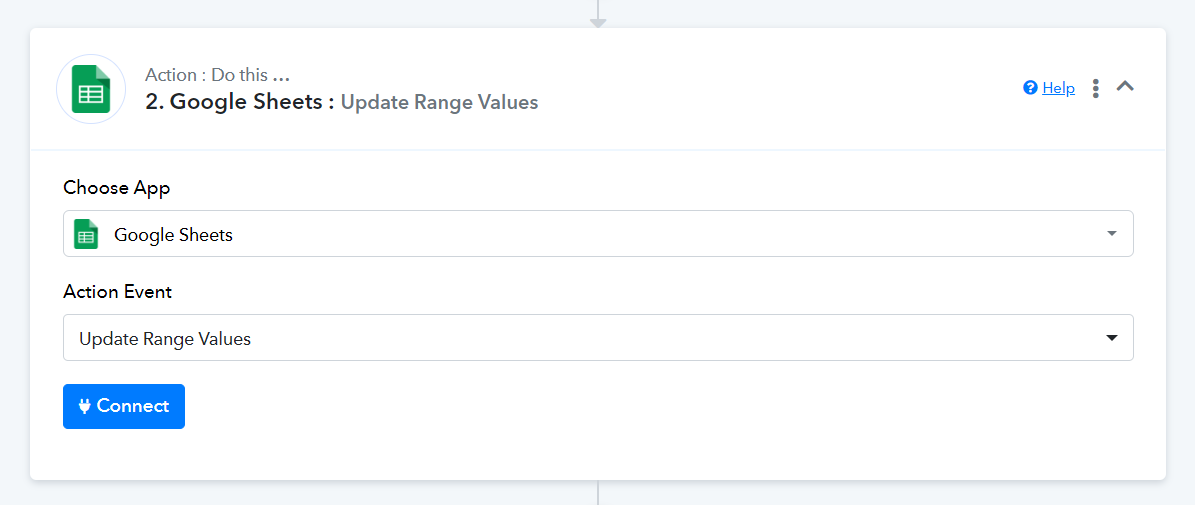
Task: Open the Choose App dropdown field
Action: coord(598,233)
